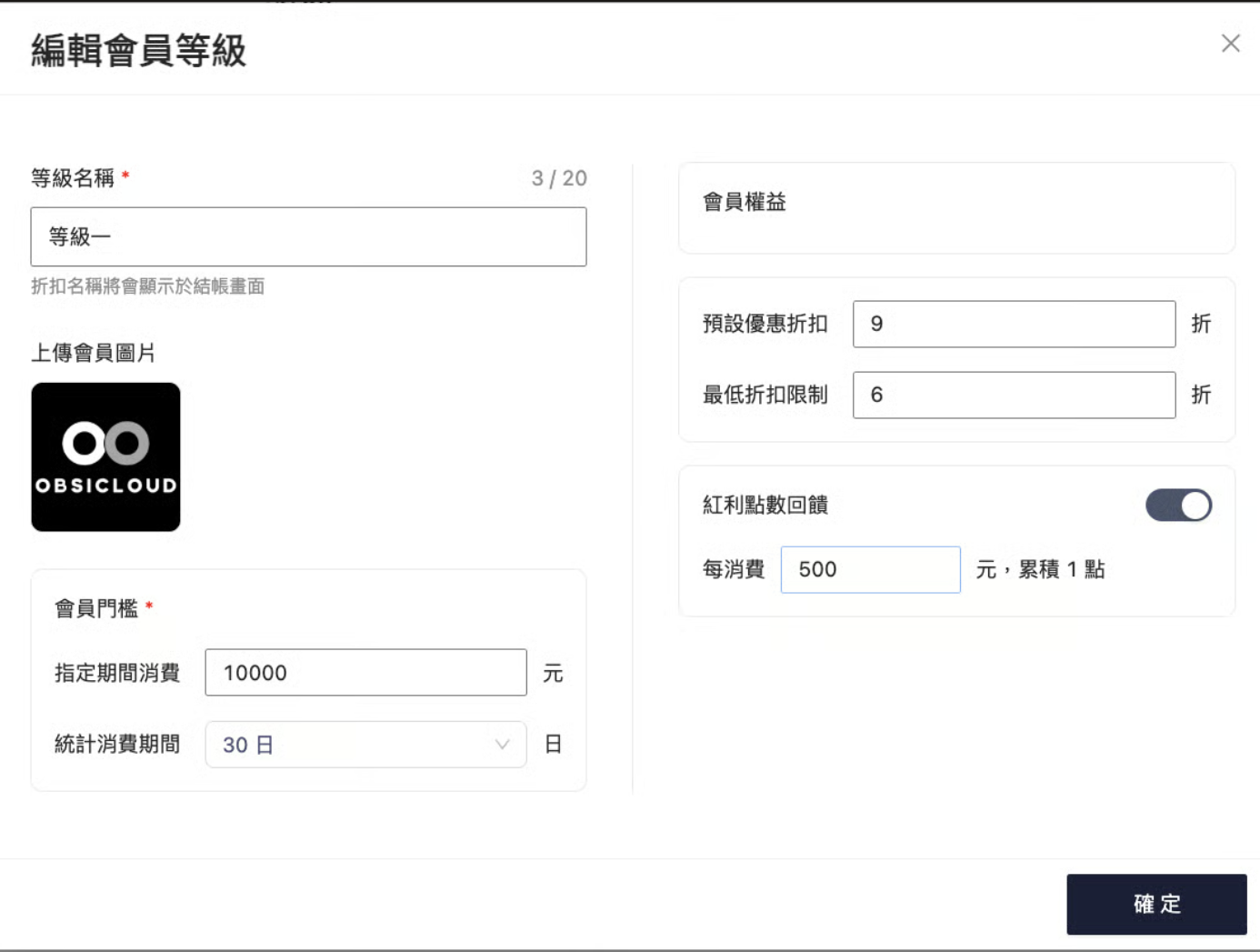1260x952 pixels.
Task: Click the 等級名稱 text field
Action: pyautogui.click(x=308, y=237)
